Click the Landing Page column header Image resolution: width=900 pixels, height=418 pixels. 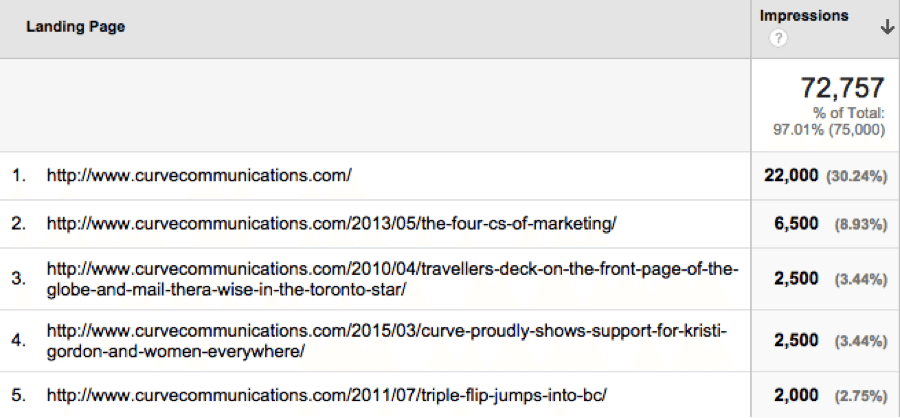tap(75, 27)
